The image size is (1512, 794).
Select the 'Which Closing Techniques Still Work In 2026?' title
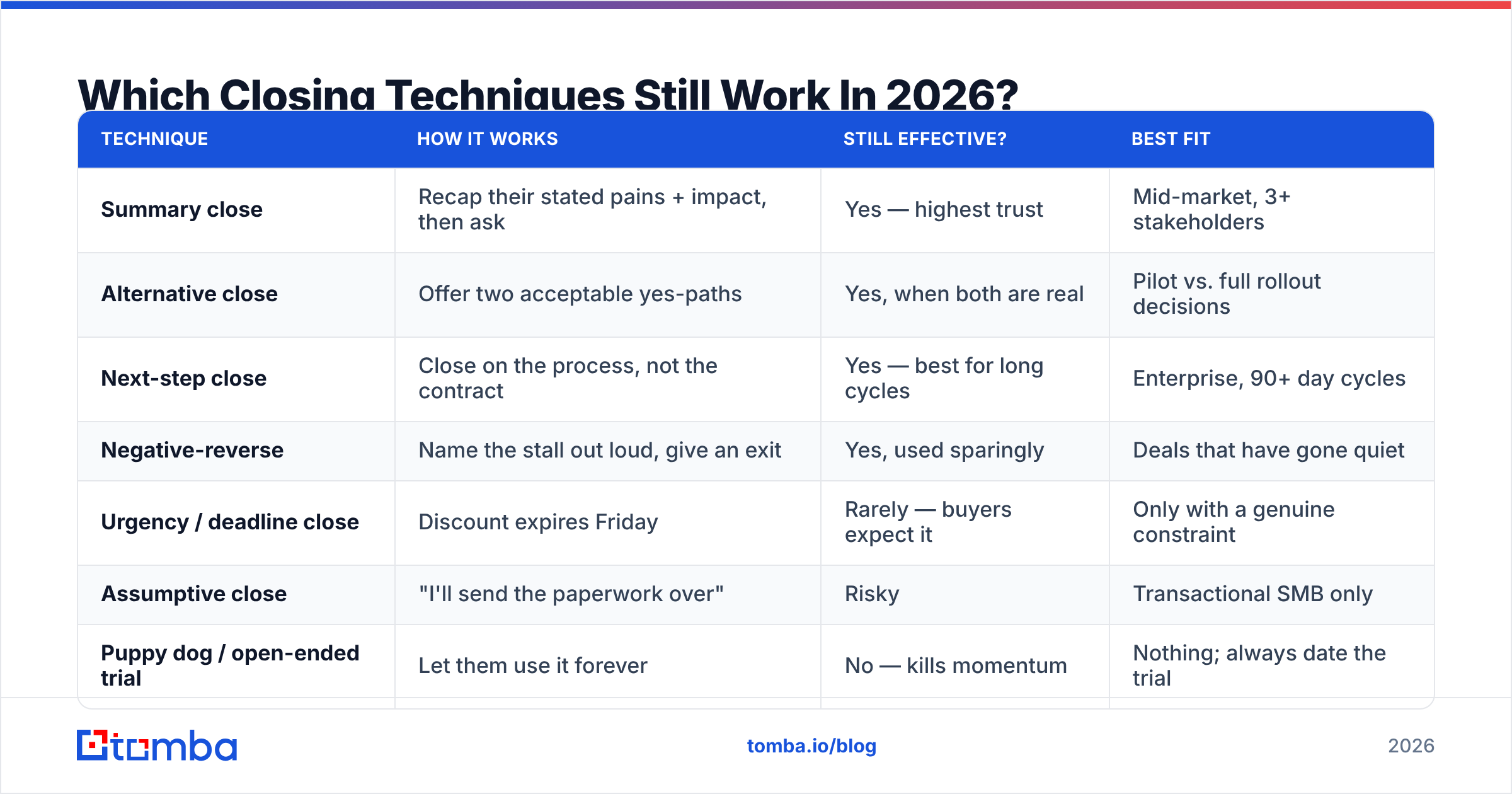[547, 95]
